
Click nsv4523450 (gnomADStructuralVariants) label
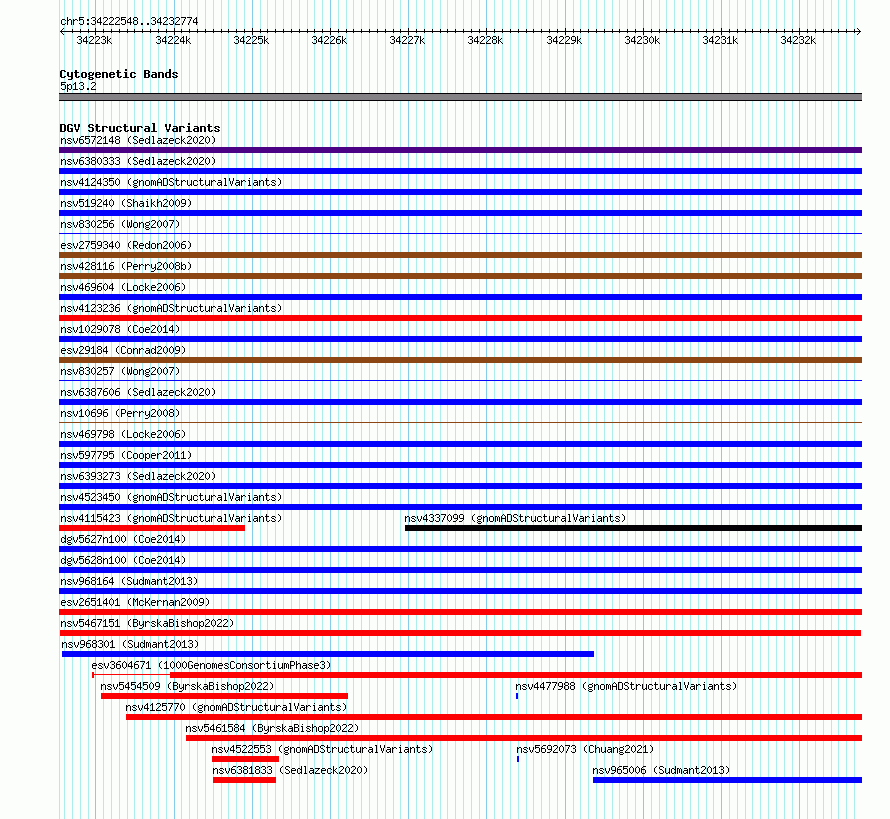tap(171, 497)
